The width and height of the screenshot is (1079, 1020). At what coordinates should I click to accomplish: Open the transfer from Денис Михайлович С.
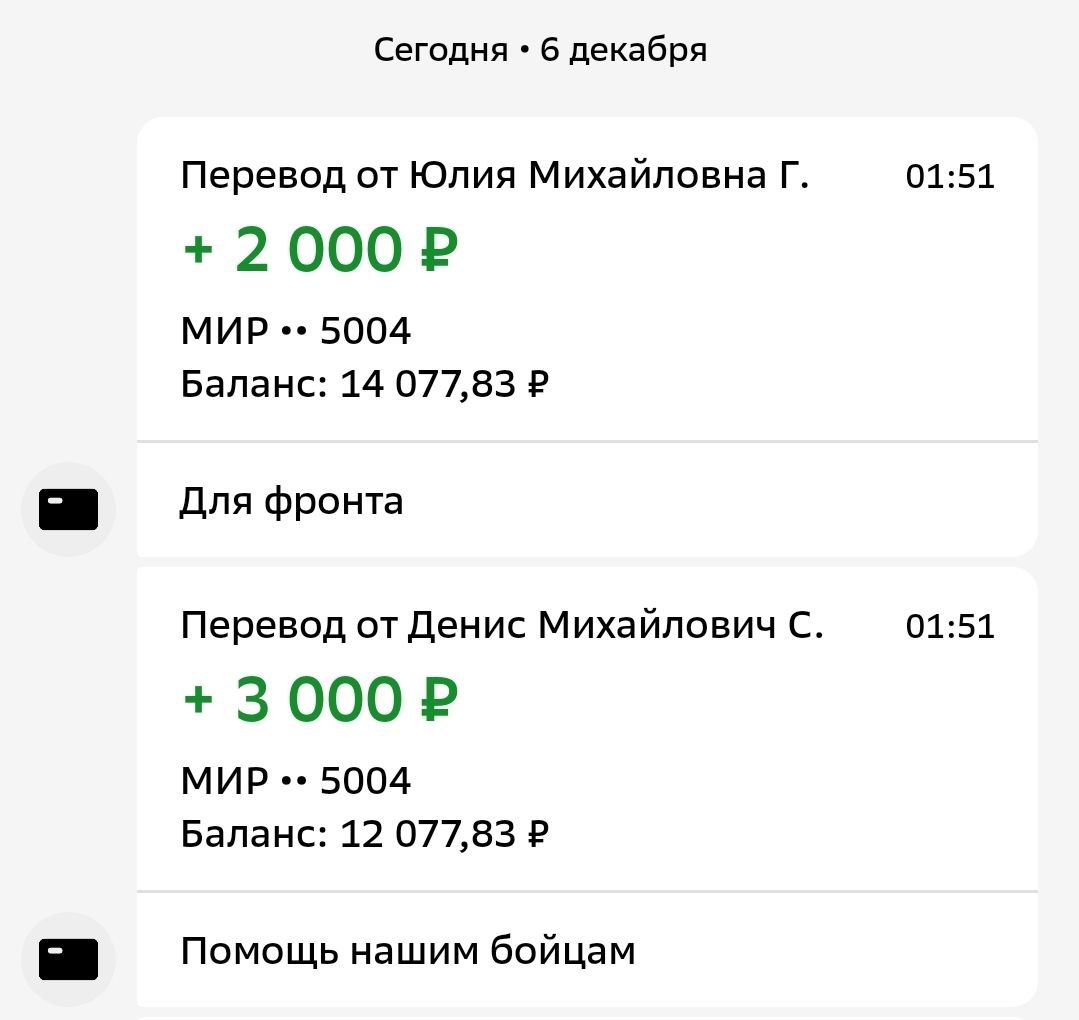point(502,626)
